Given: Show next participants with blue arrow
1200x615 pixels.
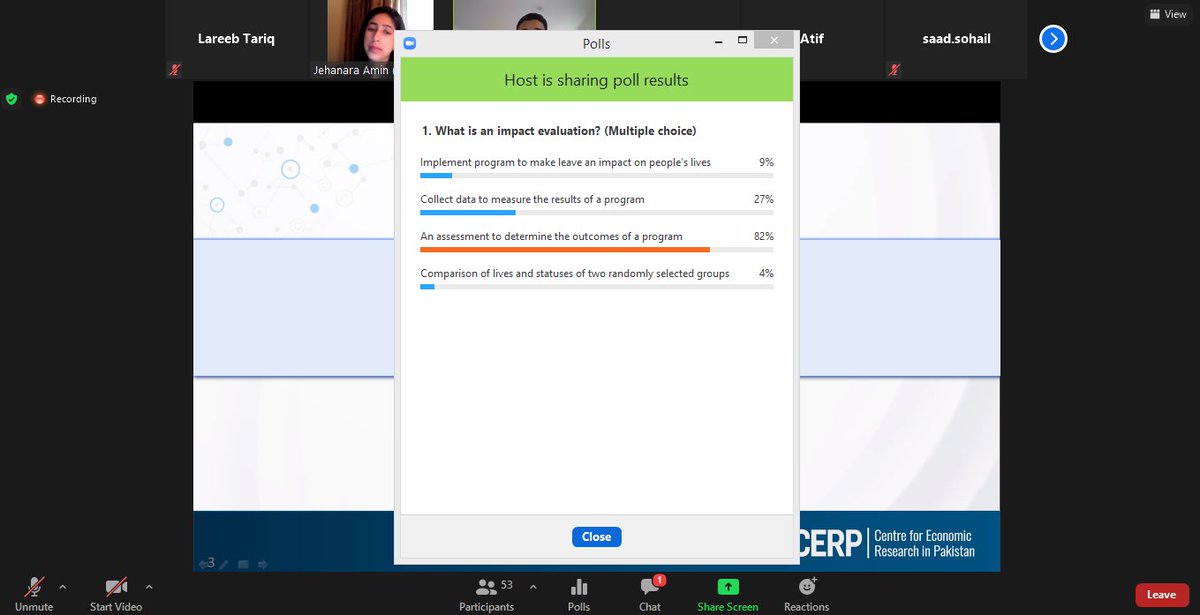Looking at the screenshot, I should [x=1053, y=39].
